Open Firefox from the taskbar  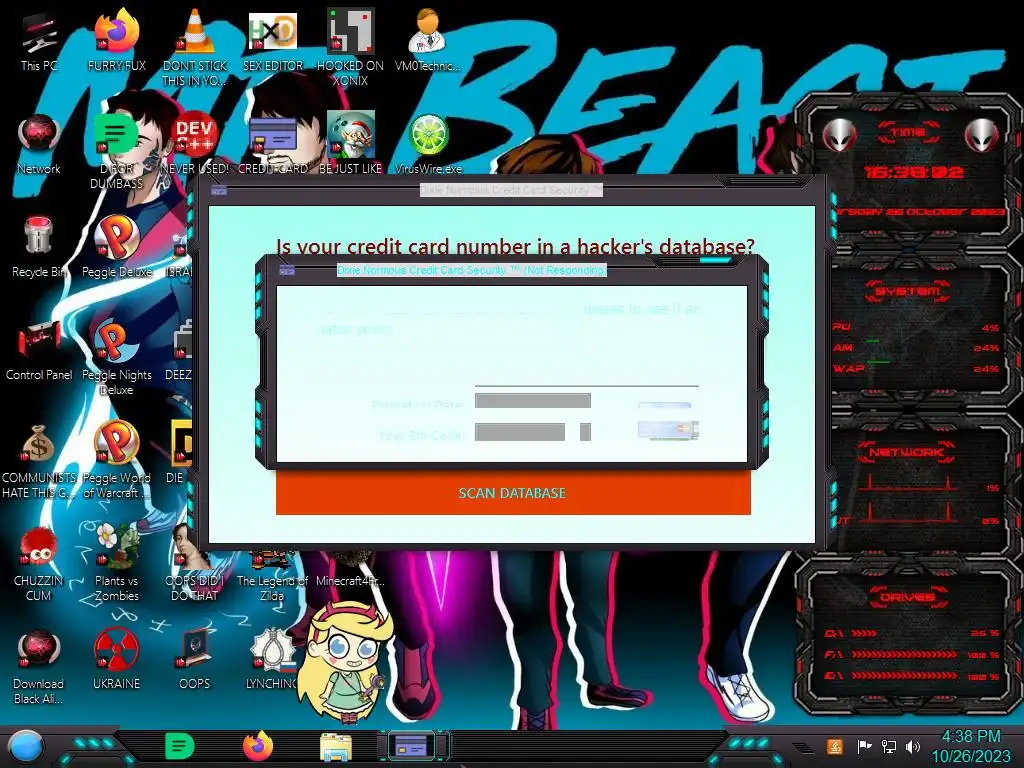[258, 746]
